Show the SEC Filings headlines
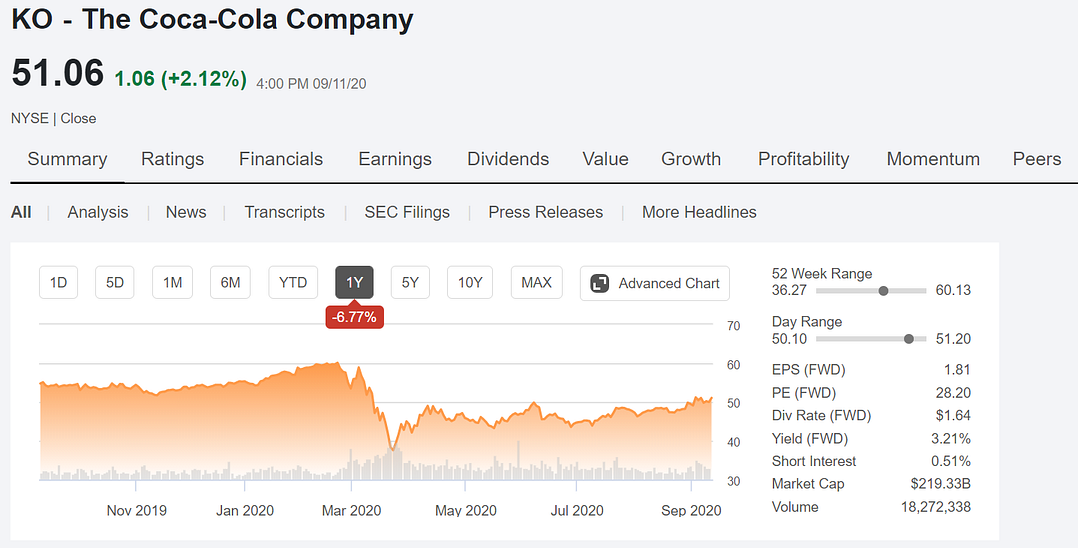 pos(407,212)
